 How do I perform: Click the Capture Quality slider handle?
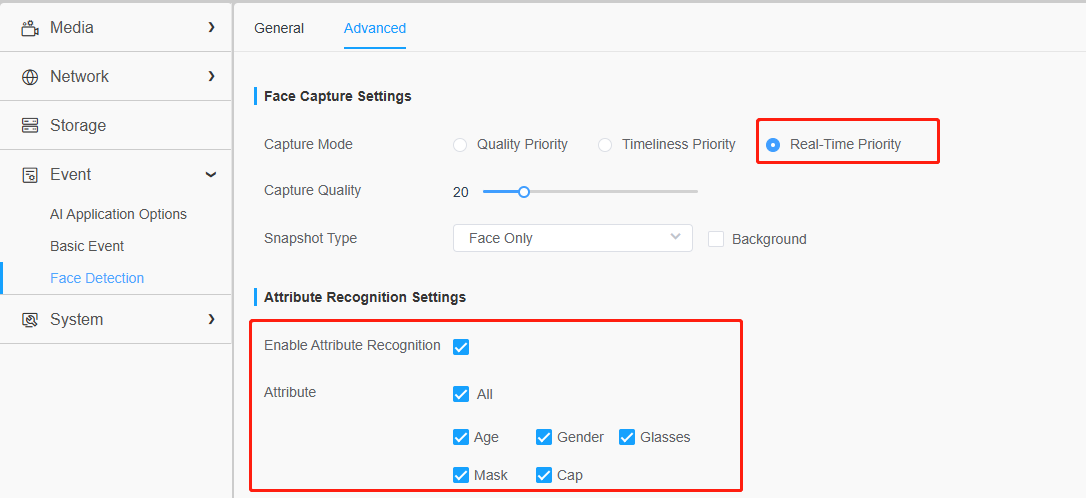point(524,192)
